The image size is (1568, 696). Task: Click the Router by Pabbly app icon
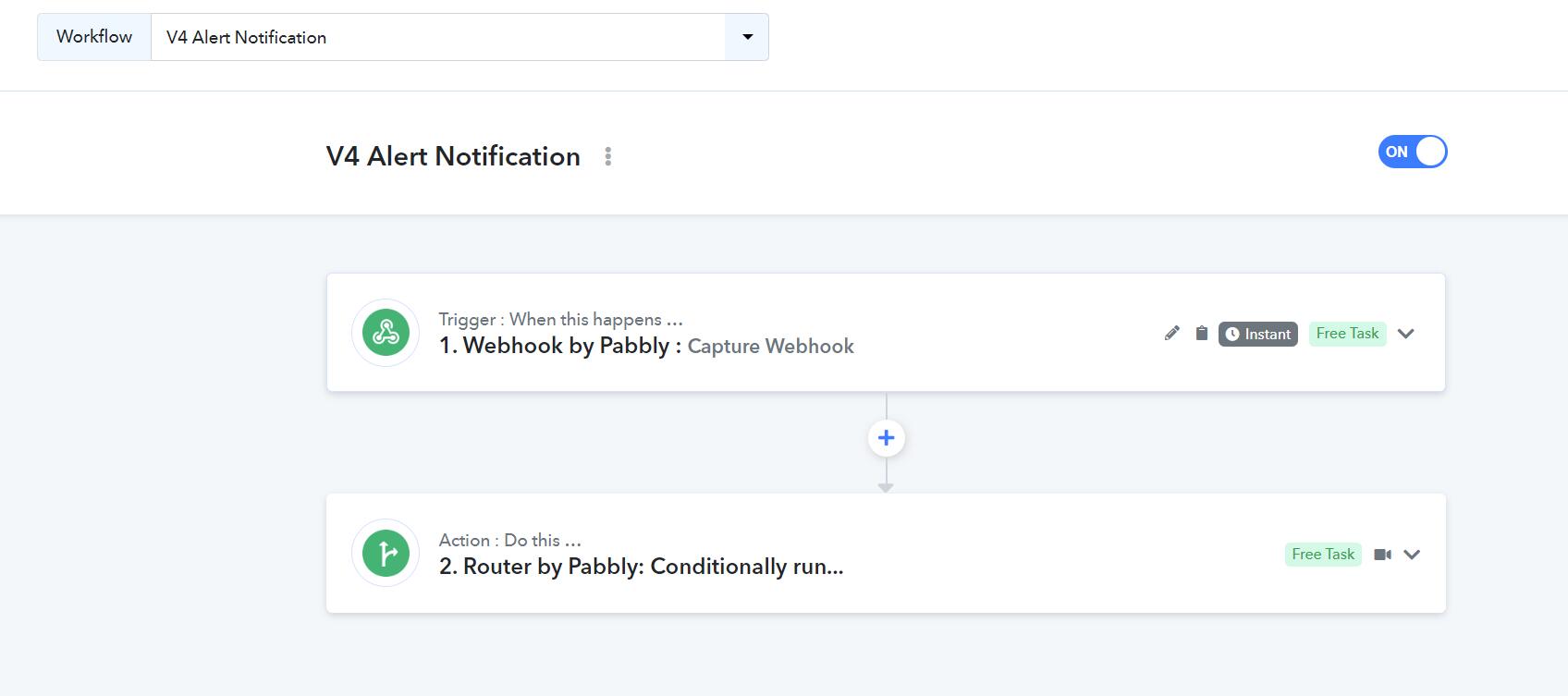(386, 553)
